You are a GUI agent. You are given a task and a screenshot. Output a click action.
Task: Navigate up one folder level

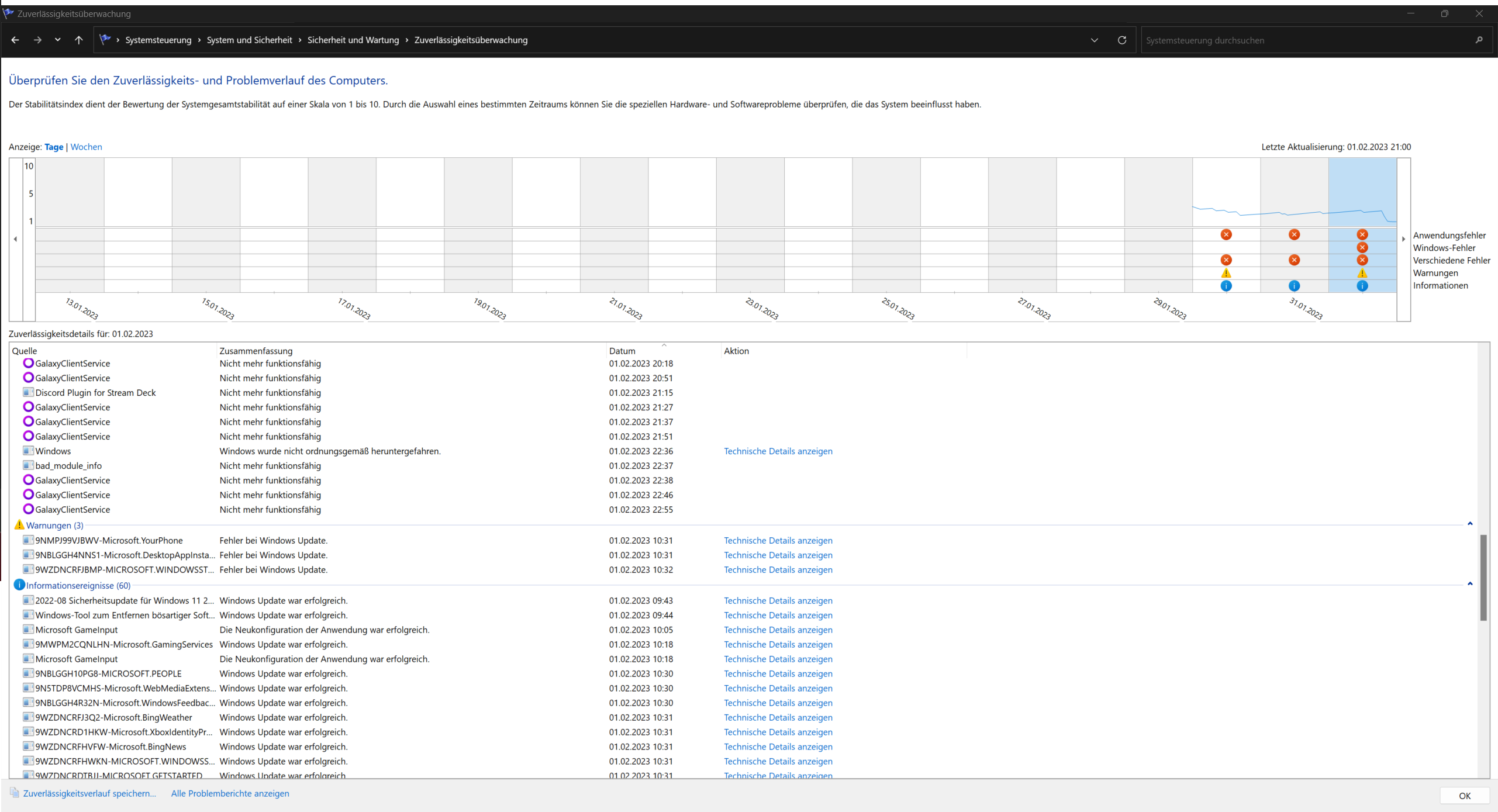pyautogui.click(x=79, y=40)
